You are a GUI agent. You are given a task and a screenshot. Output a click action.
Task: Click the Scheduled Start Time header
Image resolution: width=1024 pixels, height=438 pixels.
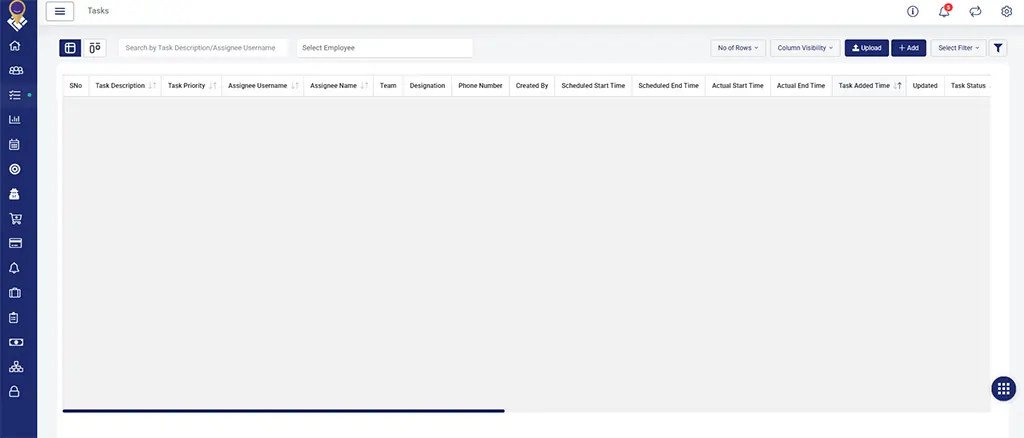pos(593,86)
